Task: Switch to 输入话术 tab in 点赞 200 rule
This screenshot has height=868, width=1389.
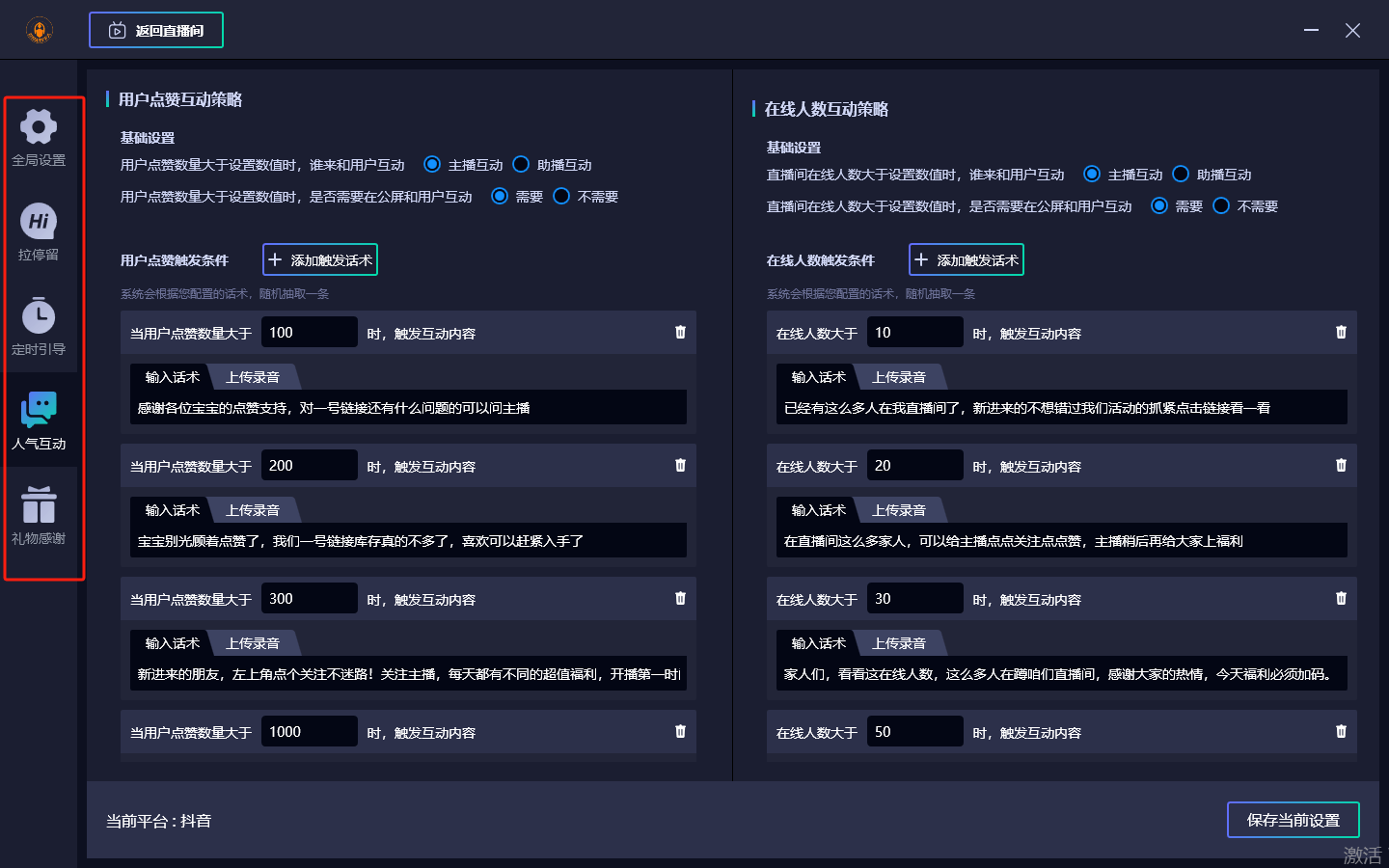Action: pos(172,510)
